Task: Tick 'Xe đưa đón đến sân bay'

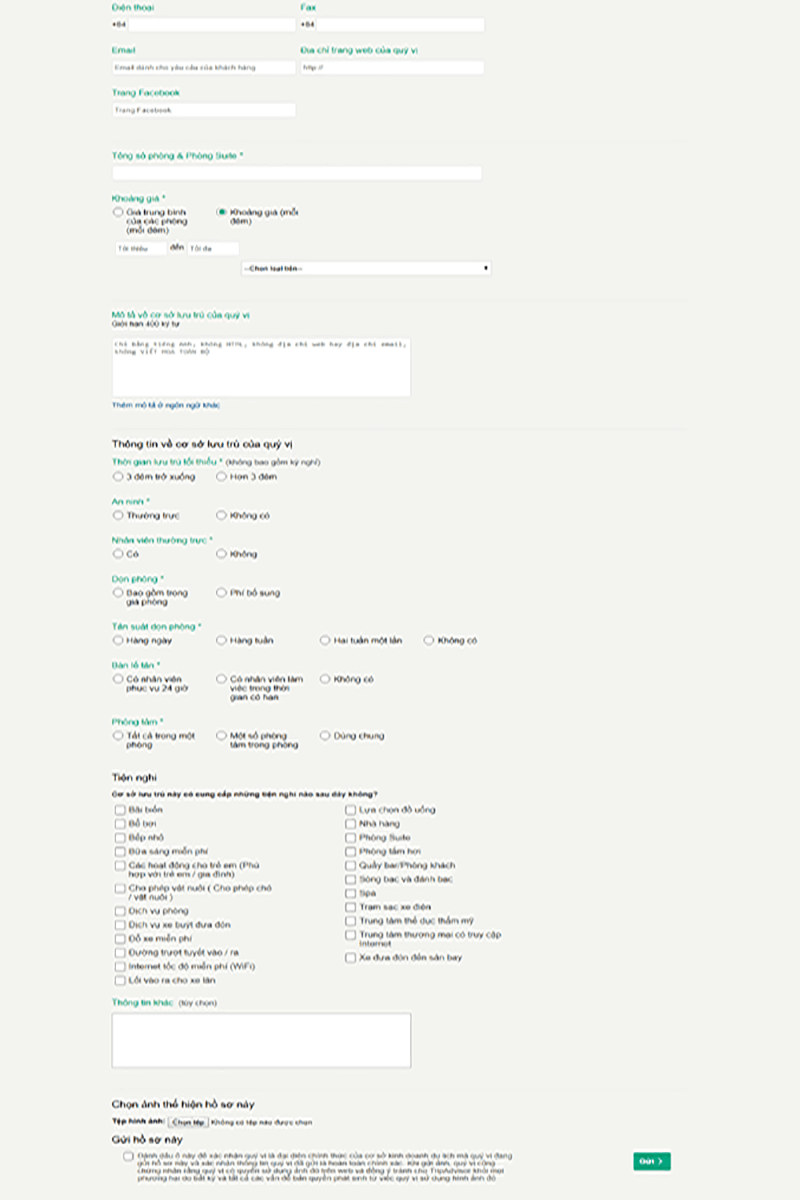Action: 351,957
